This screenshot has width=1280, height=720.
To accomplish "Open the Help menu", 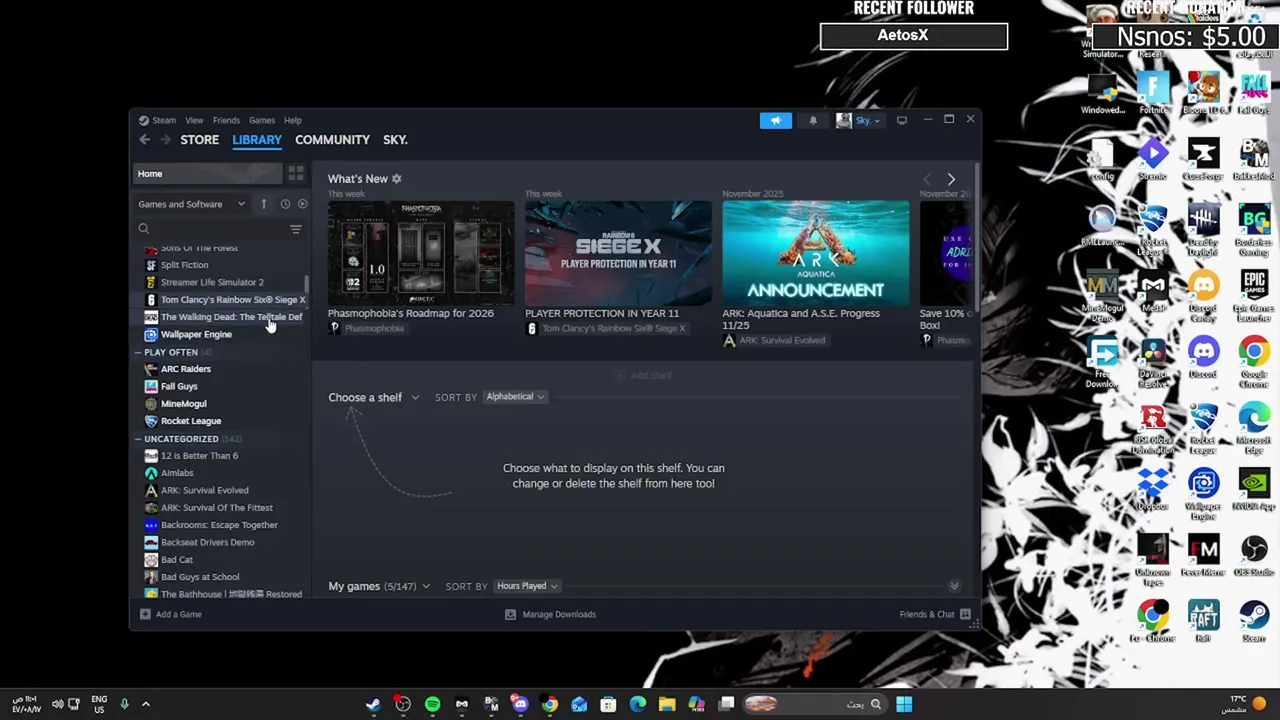I will [292, 120].
